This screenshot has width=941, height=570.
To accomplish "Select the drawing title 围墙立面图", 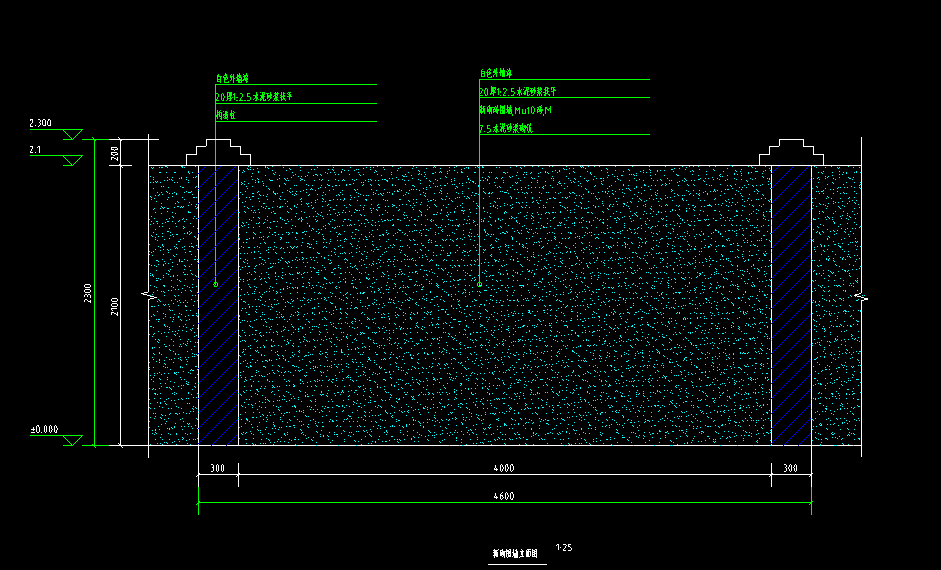I will (x=516, y=554).
